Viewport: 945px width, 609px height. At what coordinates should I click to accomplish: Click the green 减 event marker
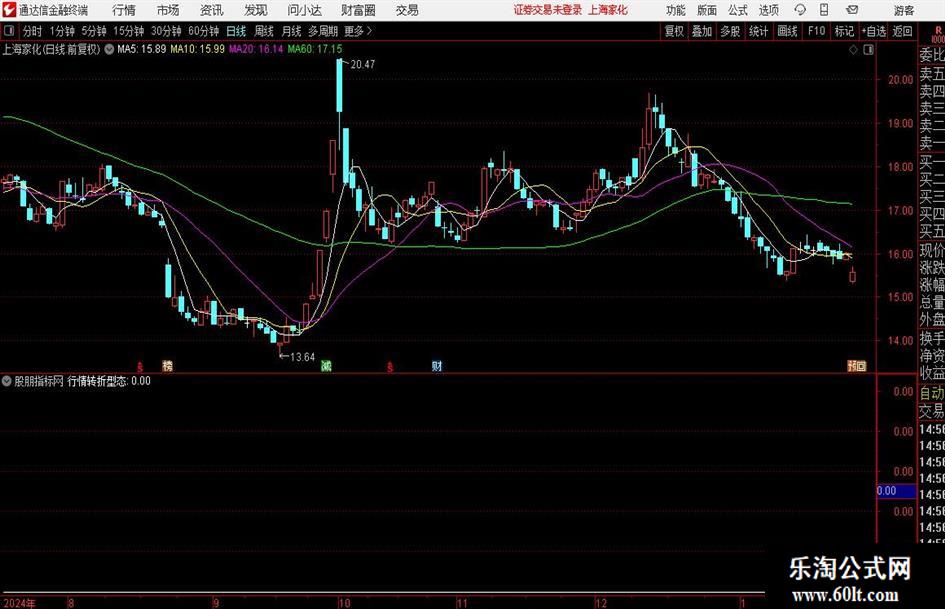click(326, 365)
